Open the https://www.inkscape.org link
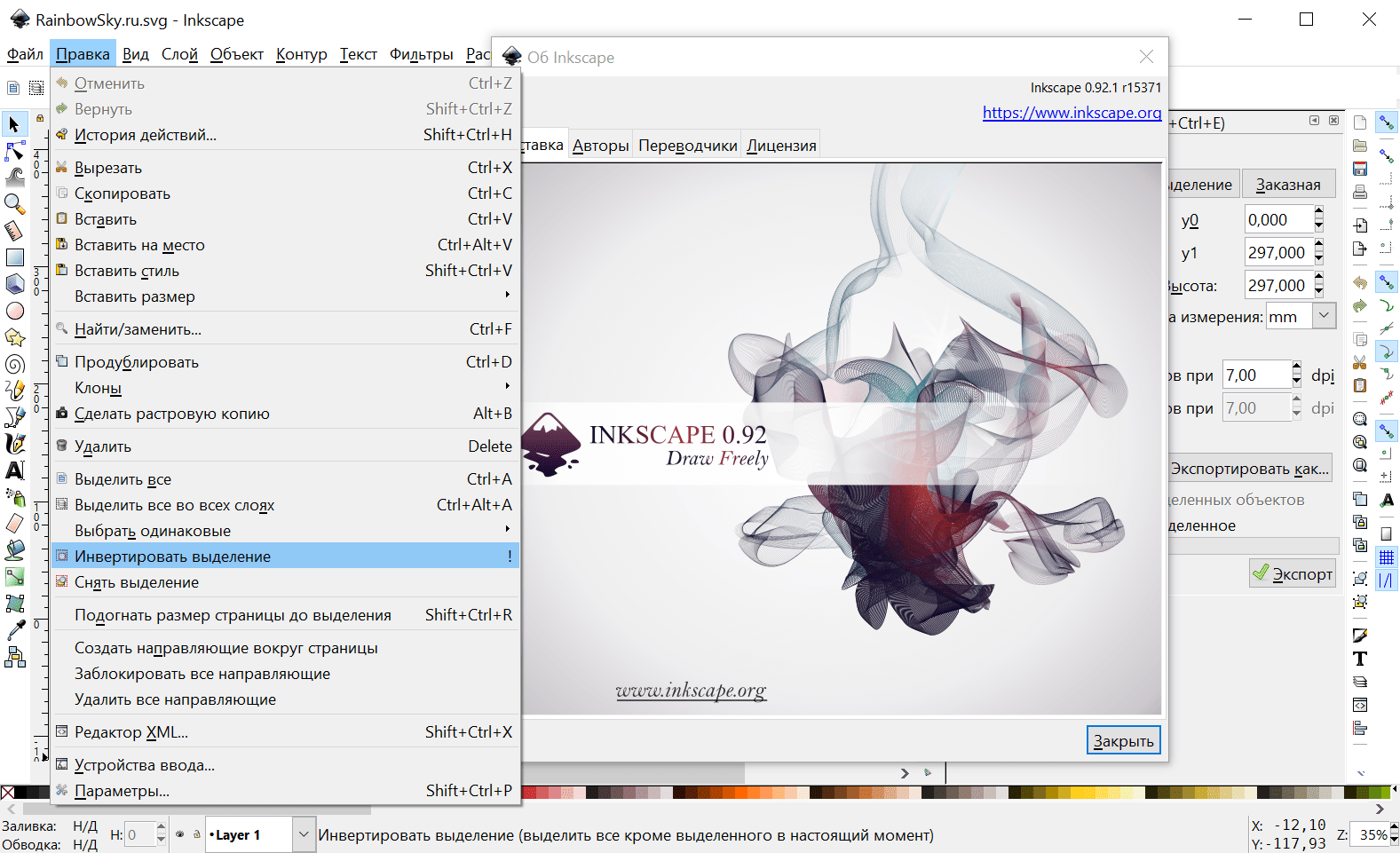The width and height of the screenshot is (1400, 853). click(x=1072, y=113)
